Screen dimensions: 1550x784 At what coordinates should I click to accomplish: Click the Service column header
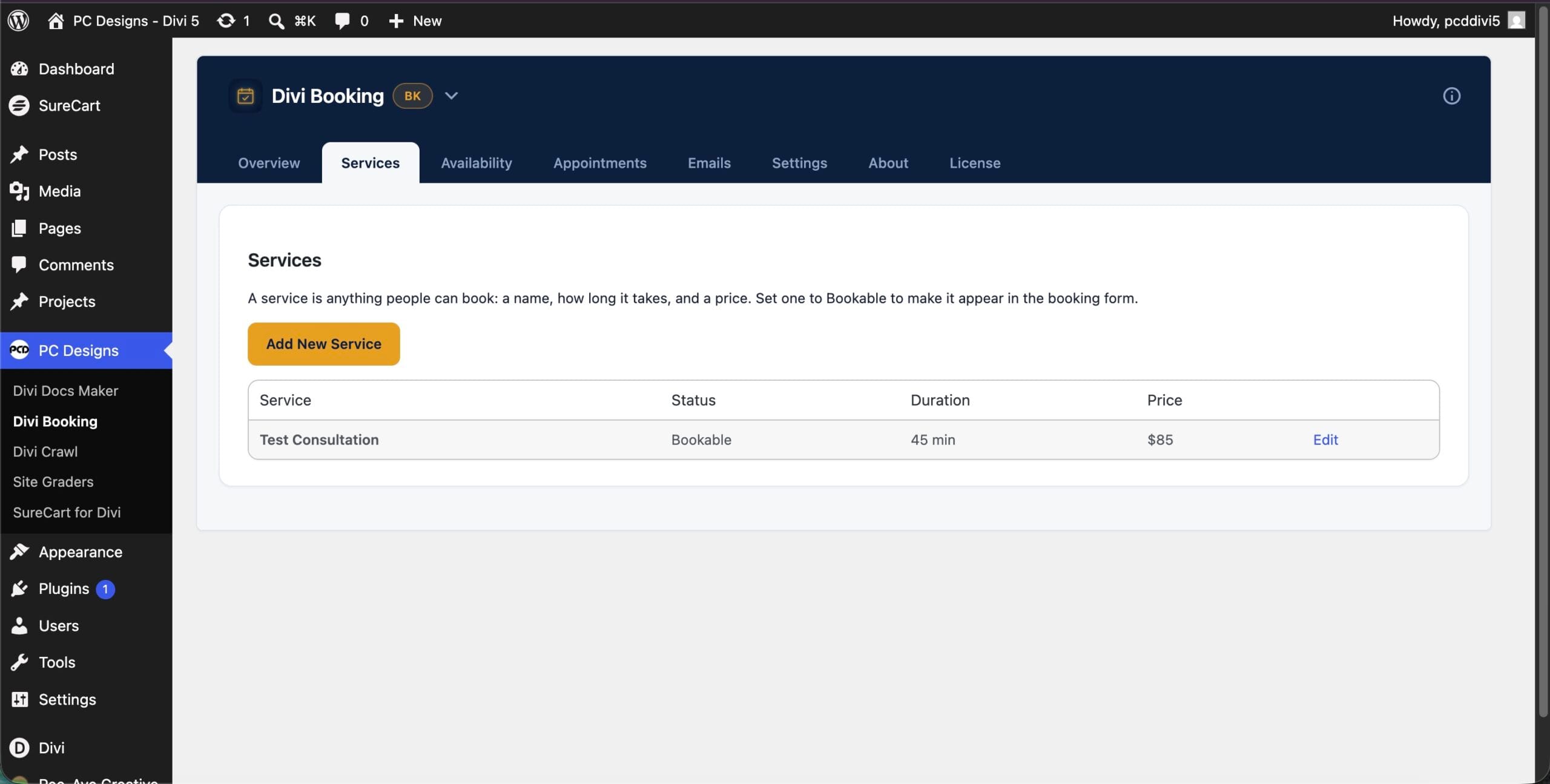(285, 400)
